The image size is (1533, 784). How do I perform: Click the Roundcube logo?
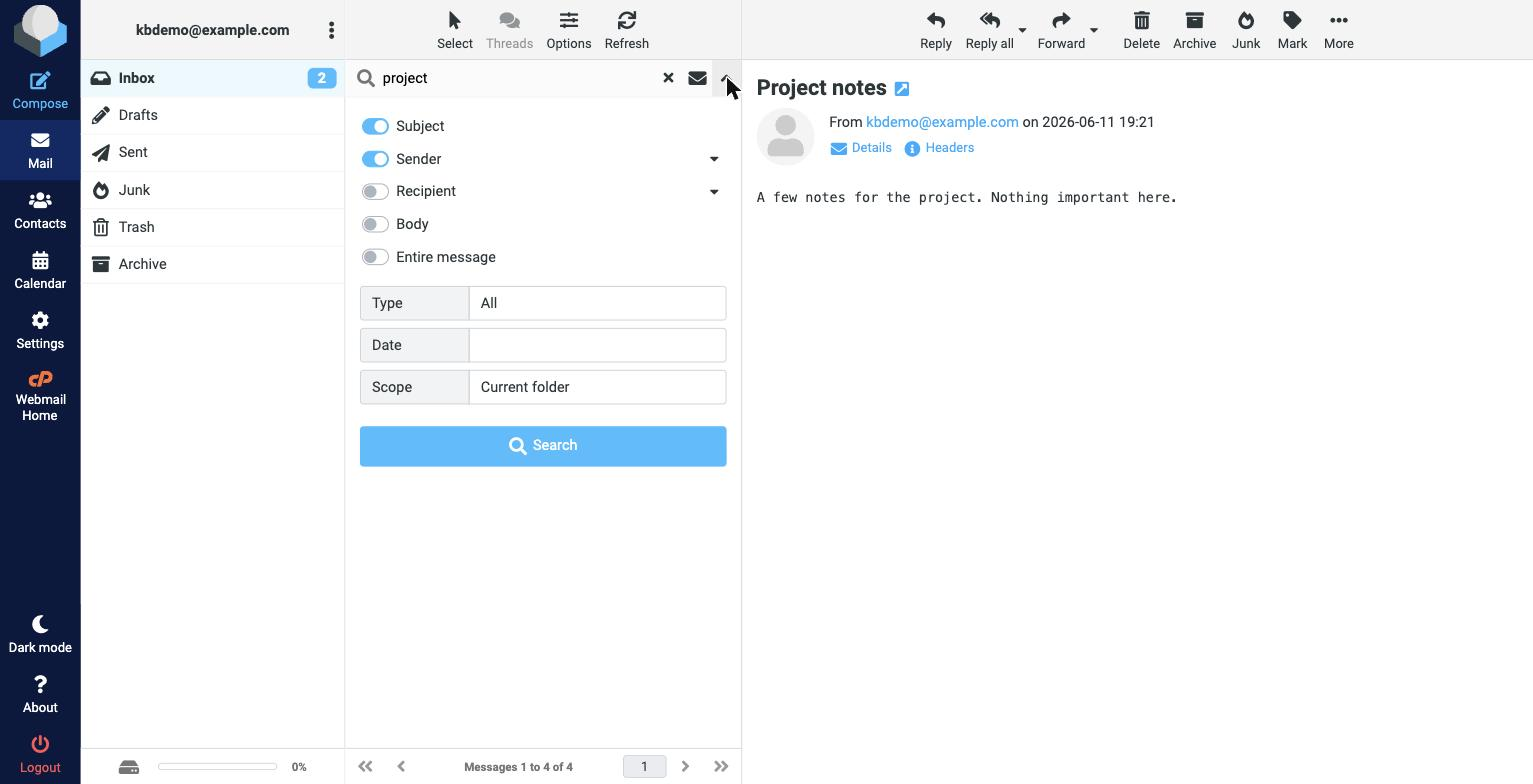tap(40, 30)
